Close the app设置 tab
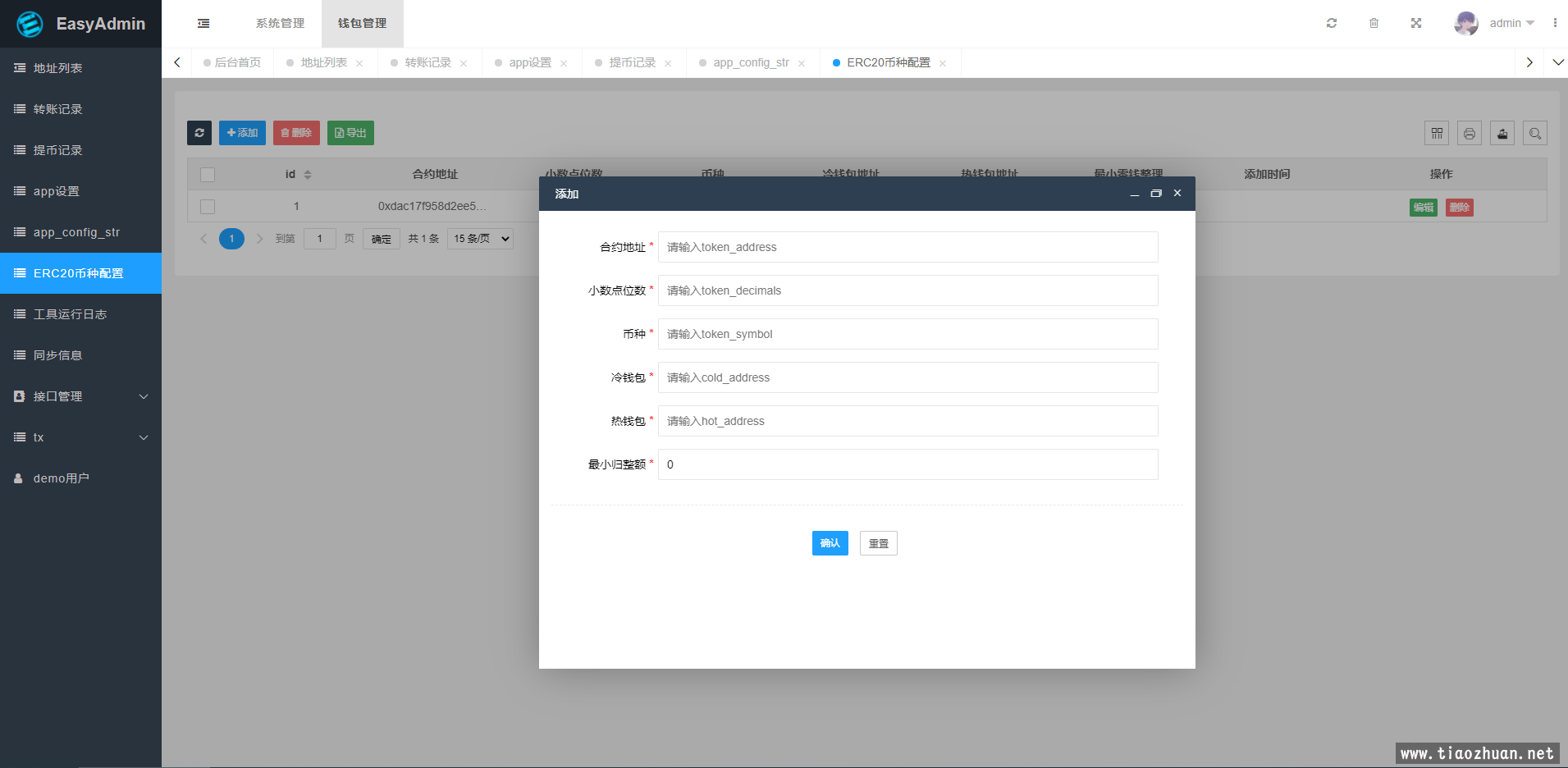This screenshot has height=768, width=1568. point(564,63)
